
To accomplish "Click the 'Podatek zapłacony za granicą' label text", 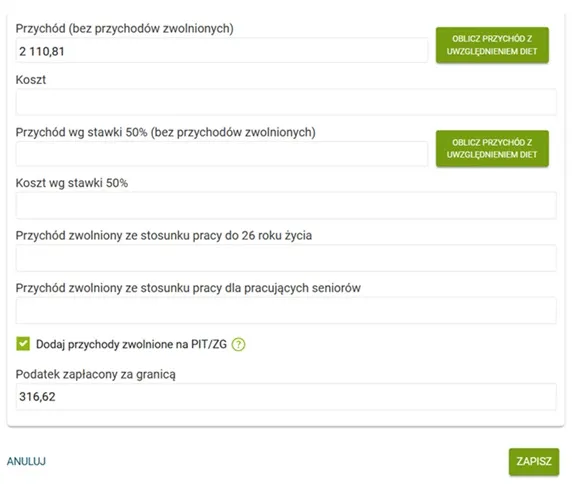I will [x=96, y=374].
